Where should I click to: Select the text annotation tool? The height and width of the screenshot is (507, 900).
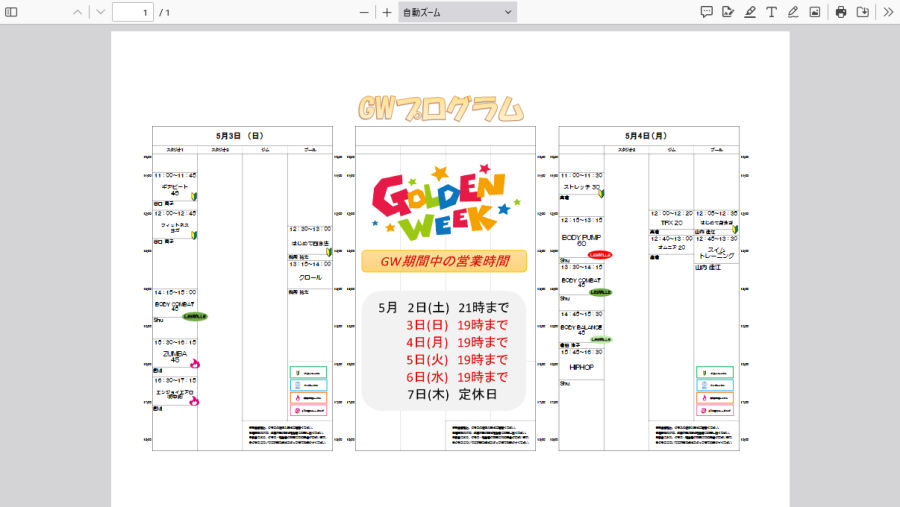771,12
